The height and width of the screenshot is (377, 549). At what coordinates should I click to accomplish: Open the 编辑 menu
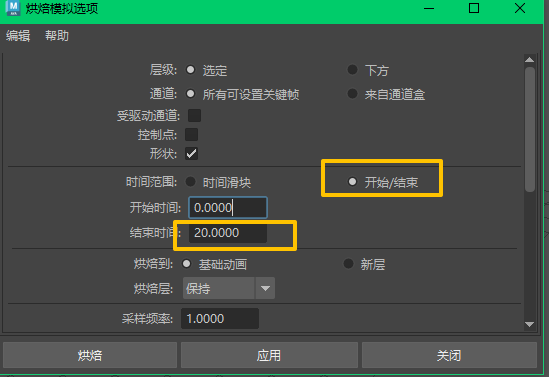pos(18,36)
